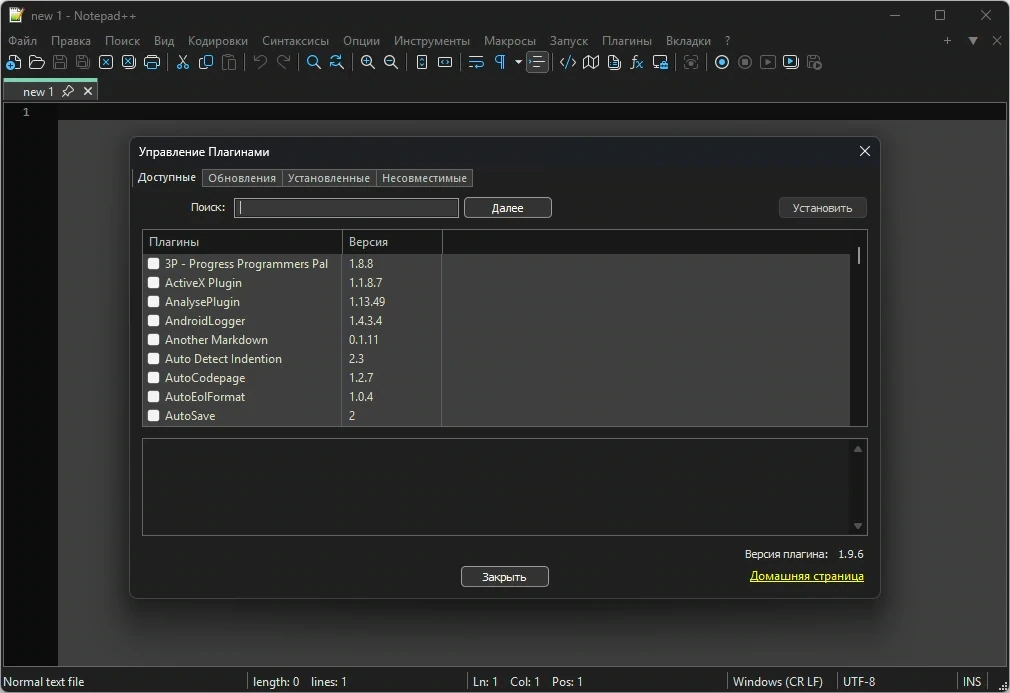Click description box scroll down arrow
Screen dimensions: 1010x693
858,526
